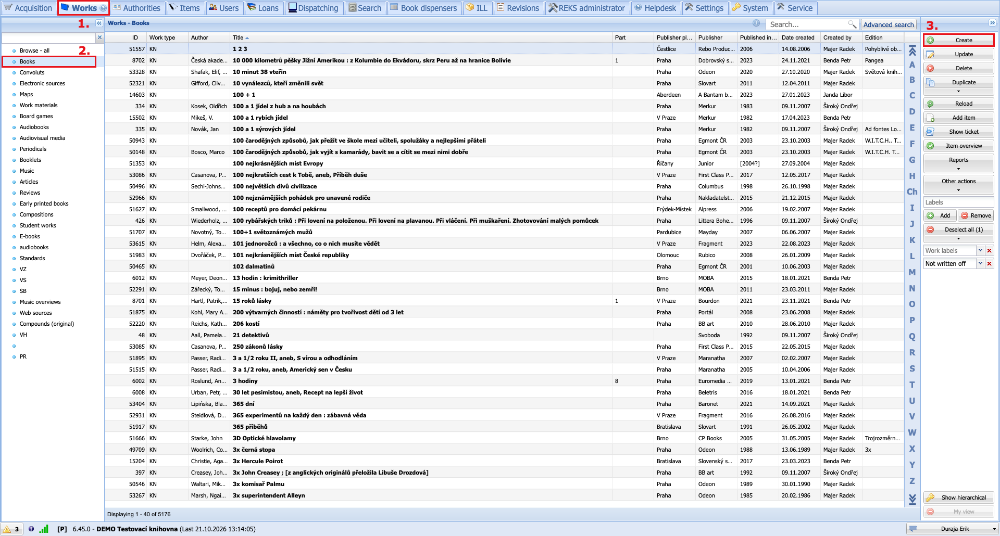The width and height of the screenshot is (1000, 536).
Task: Select the row titled 102 dalmatinů
Action: pos(504,267)
